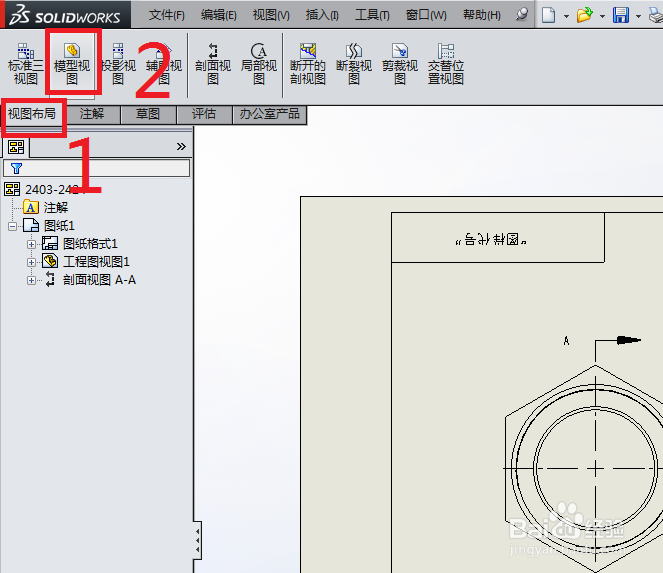Click the 工程图视图1 icon in the tree
663x573 pixels.
[x=50, y=261]
